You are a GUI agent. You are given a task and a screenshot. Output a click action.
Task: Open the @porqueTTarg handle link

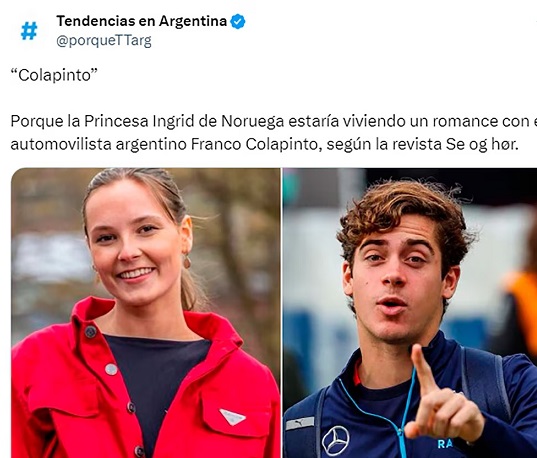click(x=104, y=41)
